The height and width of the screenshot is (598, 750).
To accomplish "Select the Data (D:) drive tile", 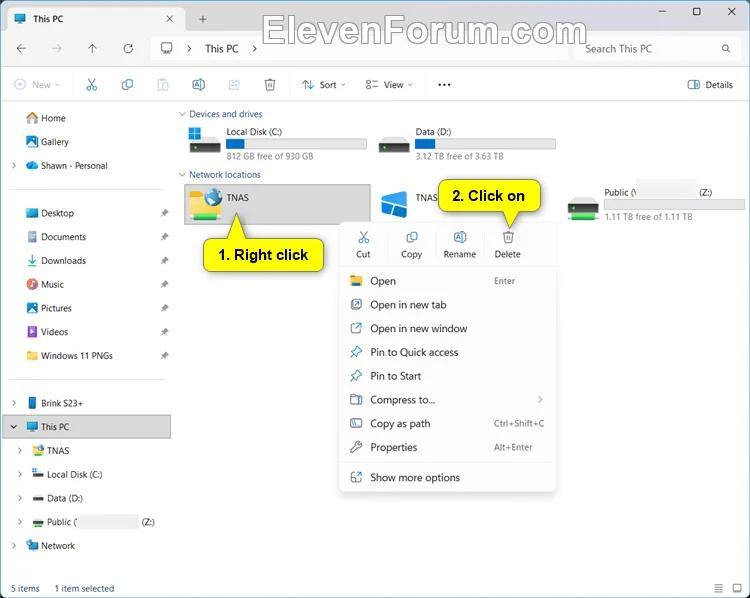I will pyautogui.click(x=467, y=144).
